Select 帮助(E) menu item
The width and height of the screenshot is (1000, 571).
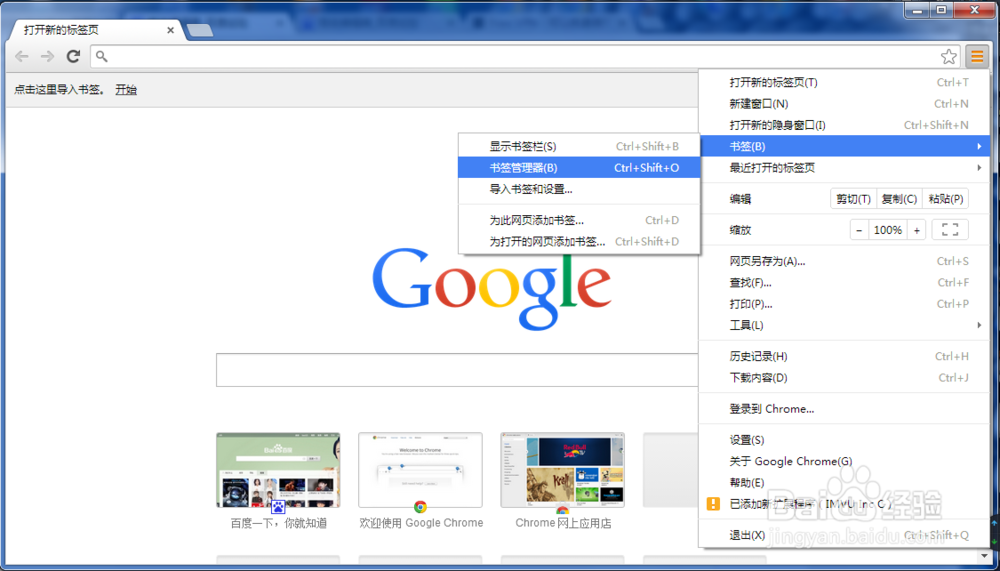click(x=846, y=483)
